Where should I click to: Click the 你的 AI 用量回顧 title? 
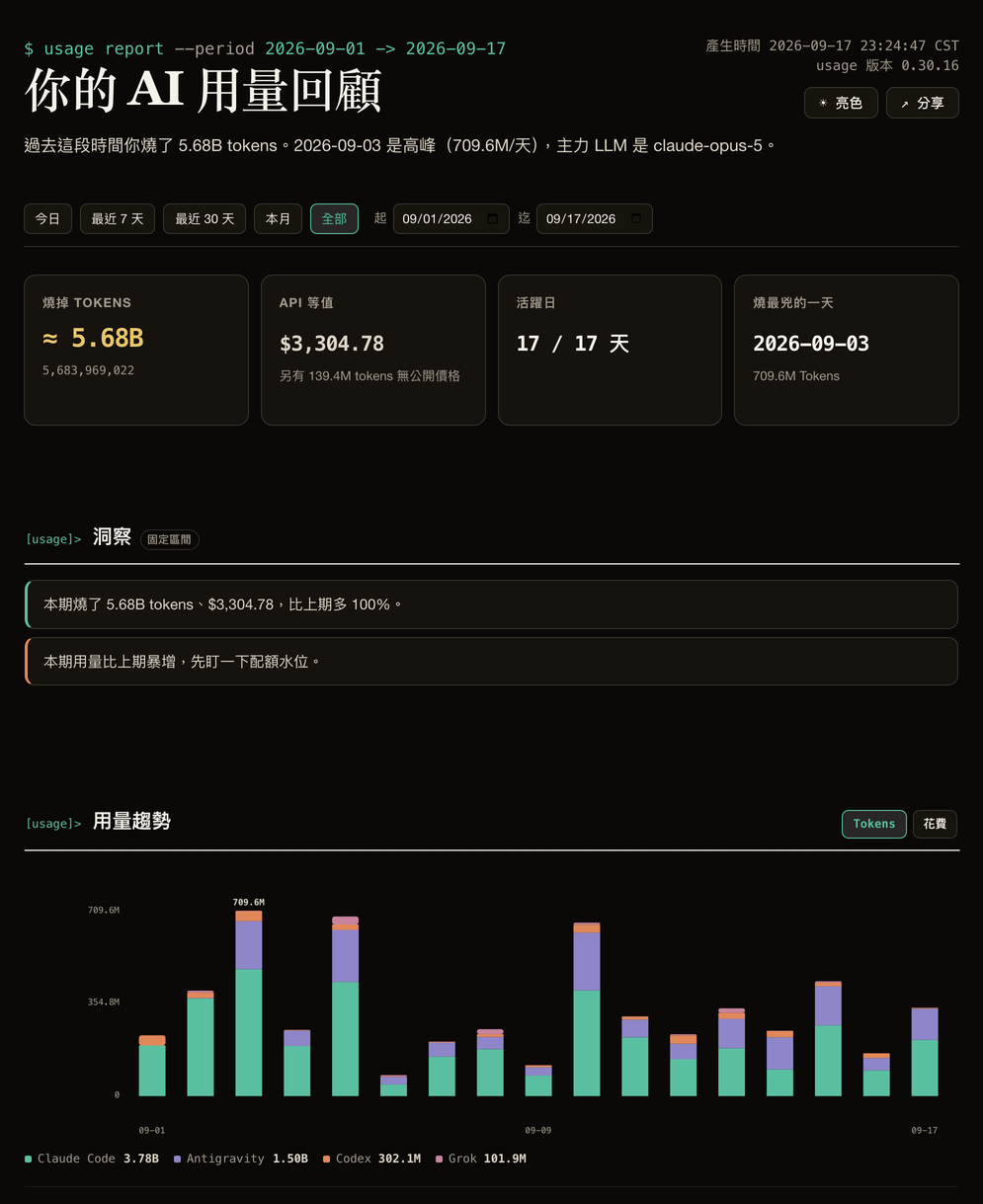204,91
